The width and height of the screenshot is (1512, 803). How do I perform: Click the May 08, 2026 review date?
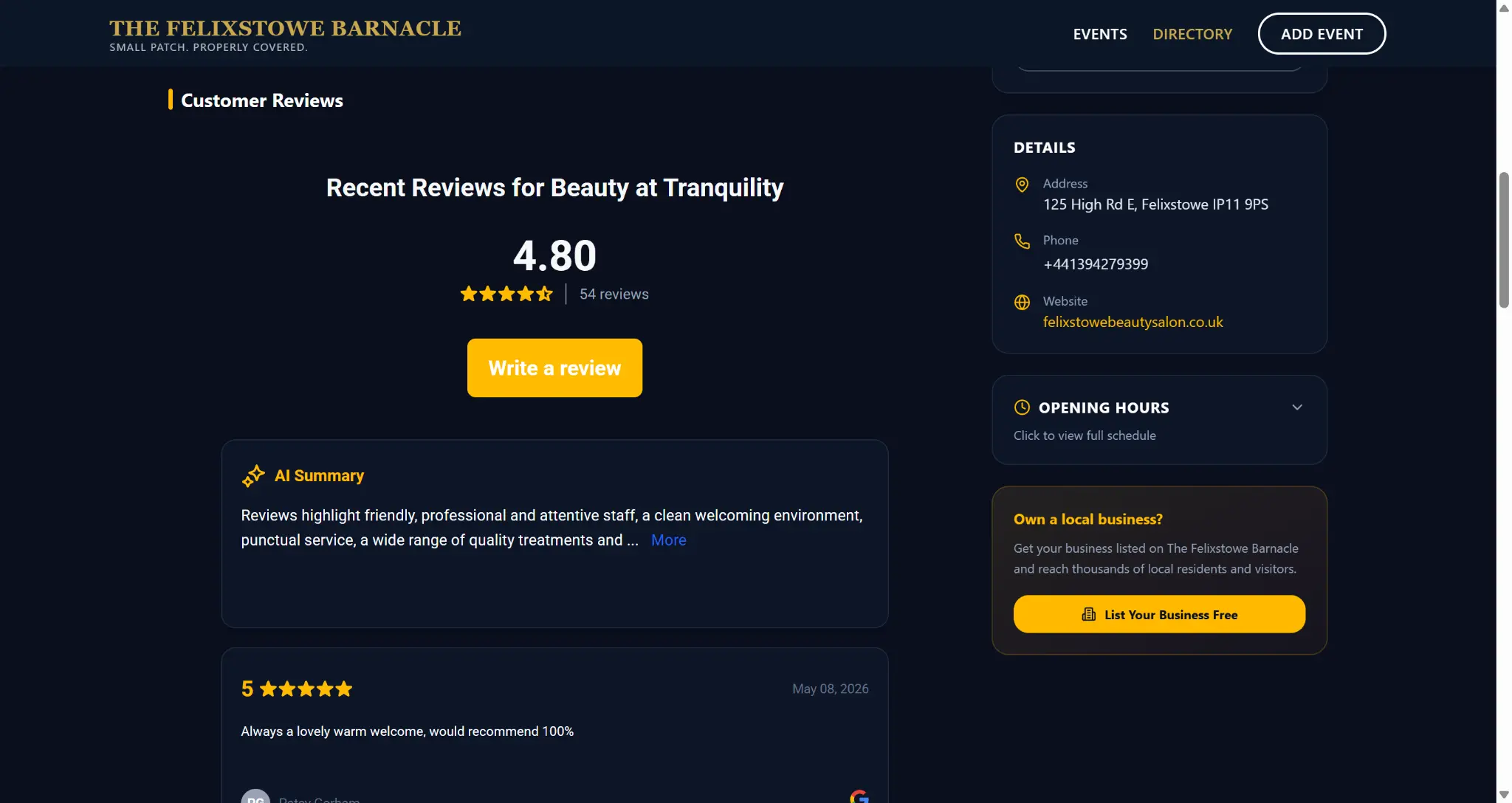[x=830, y=689]
